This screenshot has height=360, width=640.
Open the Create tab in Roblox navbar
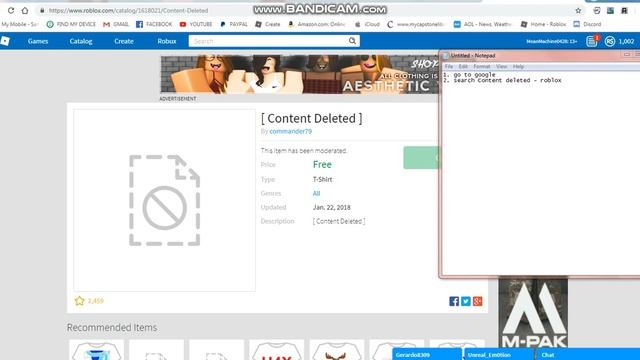click(124, 41)
